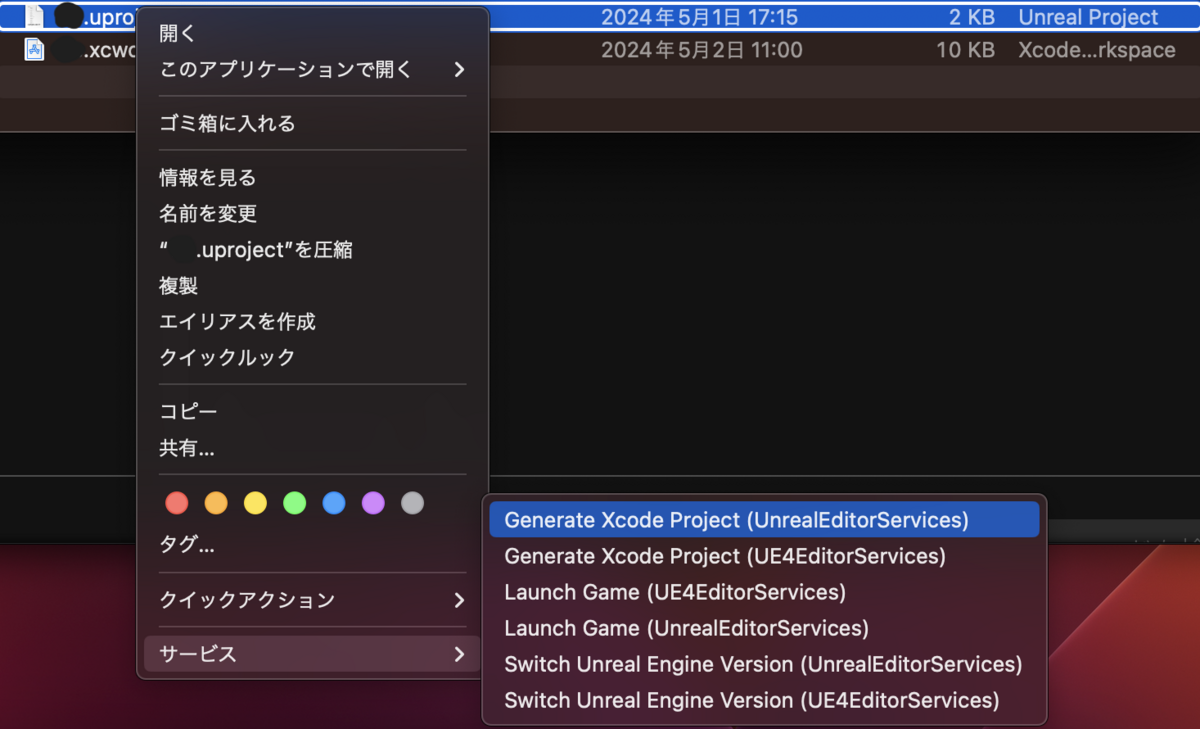1200x729 pixels.
Task: Apply the yellow tag color
Action: [x=255, y=503]
